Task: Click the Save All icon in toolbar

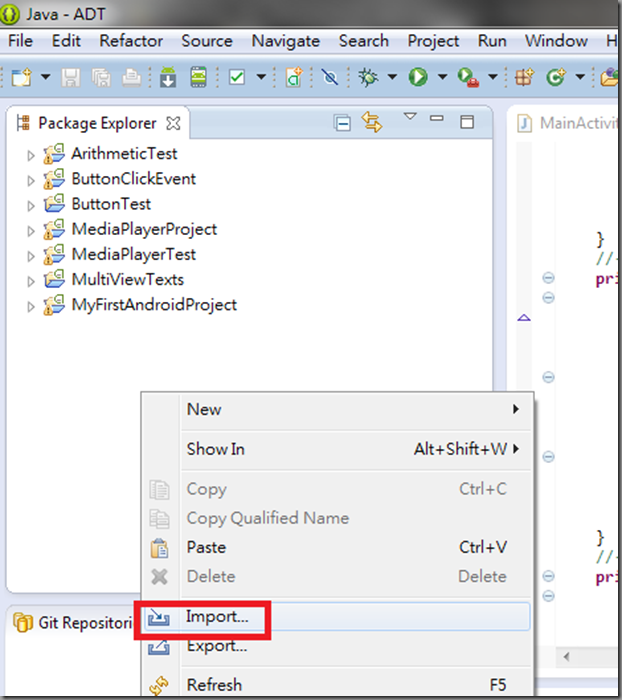Action: click(x=101, y=78)
